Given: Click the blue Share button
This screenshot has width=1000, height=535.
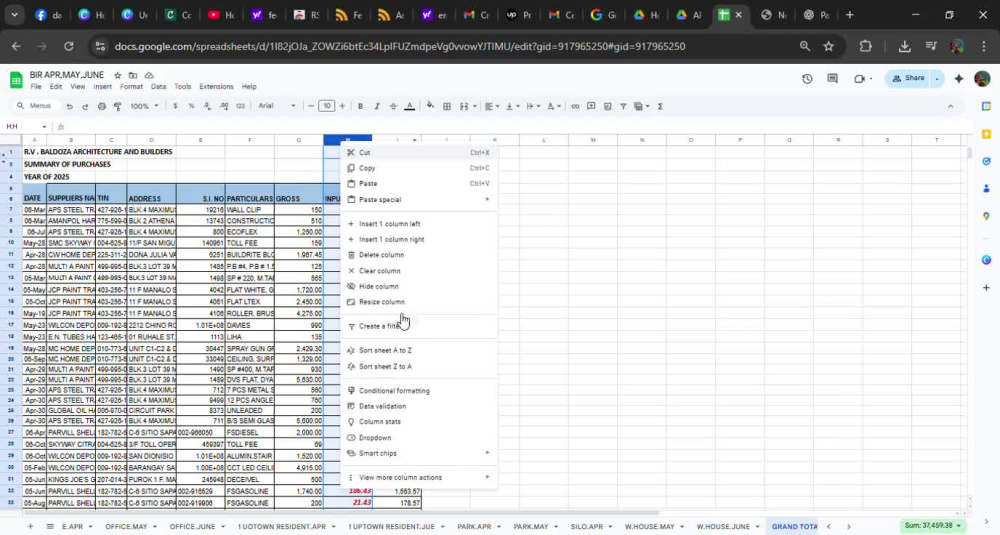Looking at the screenshot, I should tap(908, 78).
